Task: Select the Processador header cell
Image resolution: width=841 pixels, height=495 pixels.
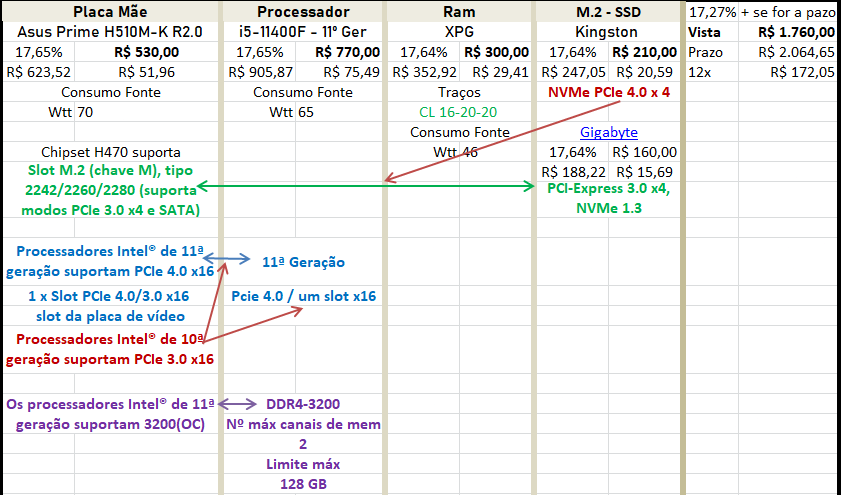Action: click(303, 12)
